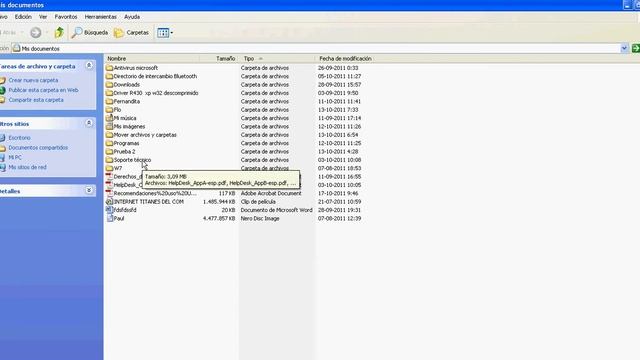Click Clip de película type text
The width and height of the screenshot is (640, 360).
(x=258, y=202)
